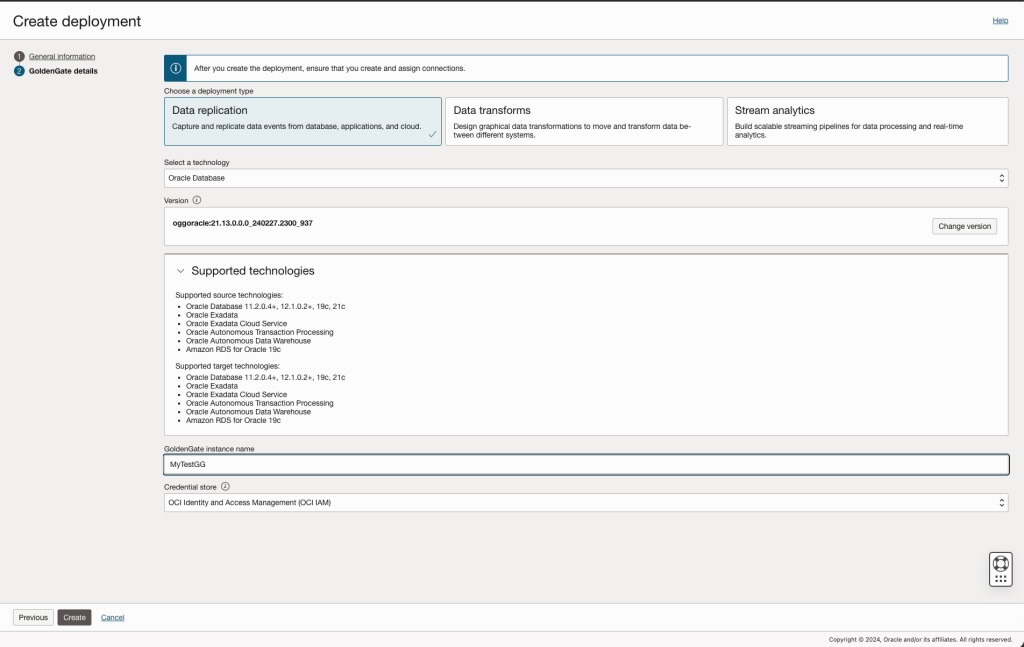The height and width of the screenshot is (647, 1024).
Task: Click Cancel to abandon the deployment
Action: (x=112, y=617)
